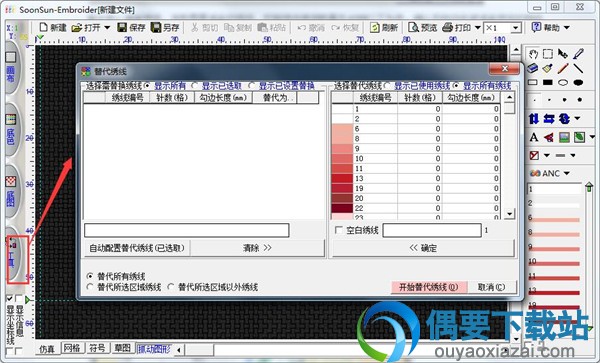Click the green leaf pattern icon
The width and height of the screenshot is (600, 363).
tap(579, 137)
